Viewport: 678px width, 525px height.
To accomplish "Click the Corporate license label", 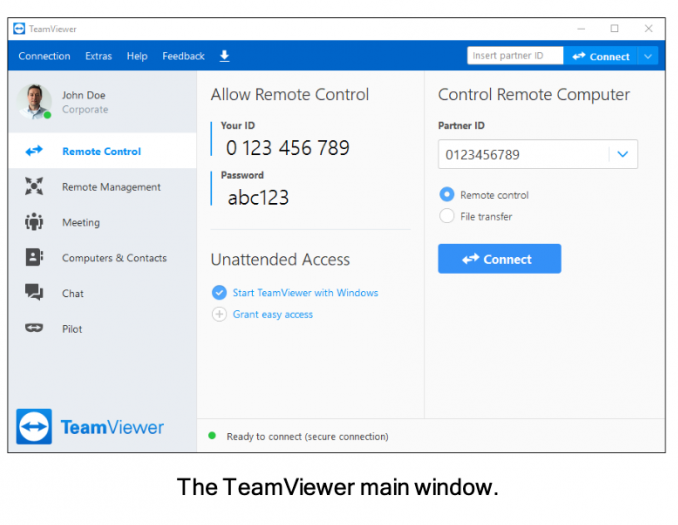I will coord(85,109).
